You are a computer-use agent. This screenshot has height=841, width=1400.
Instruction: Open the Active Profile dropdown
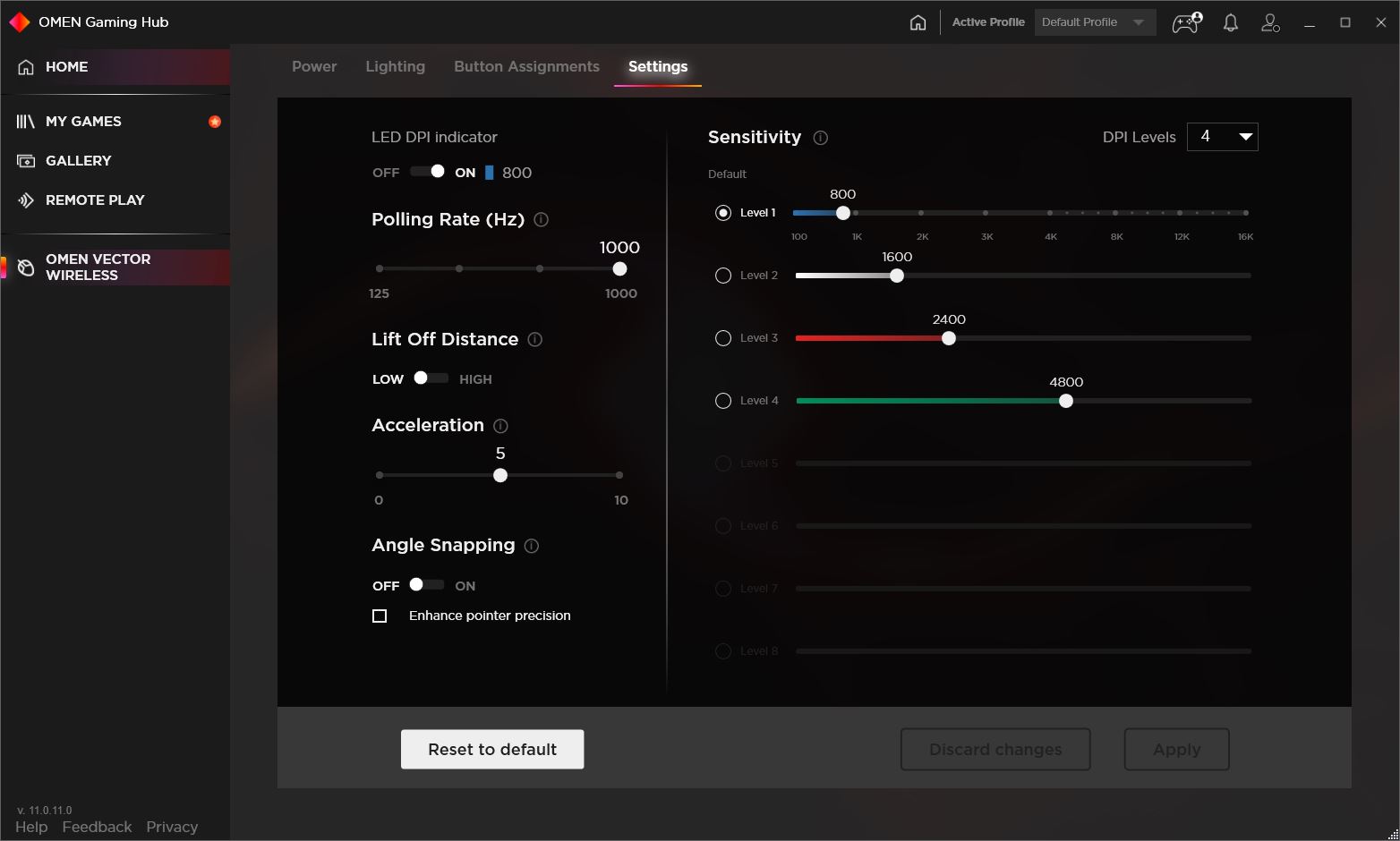1095,22
